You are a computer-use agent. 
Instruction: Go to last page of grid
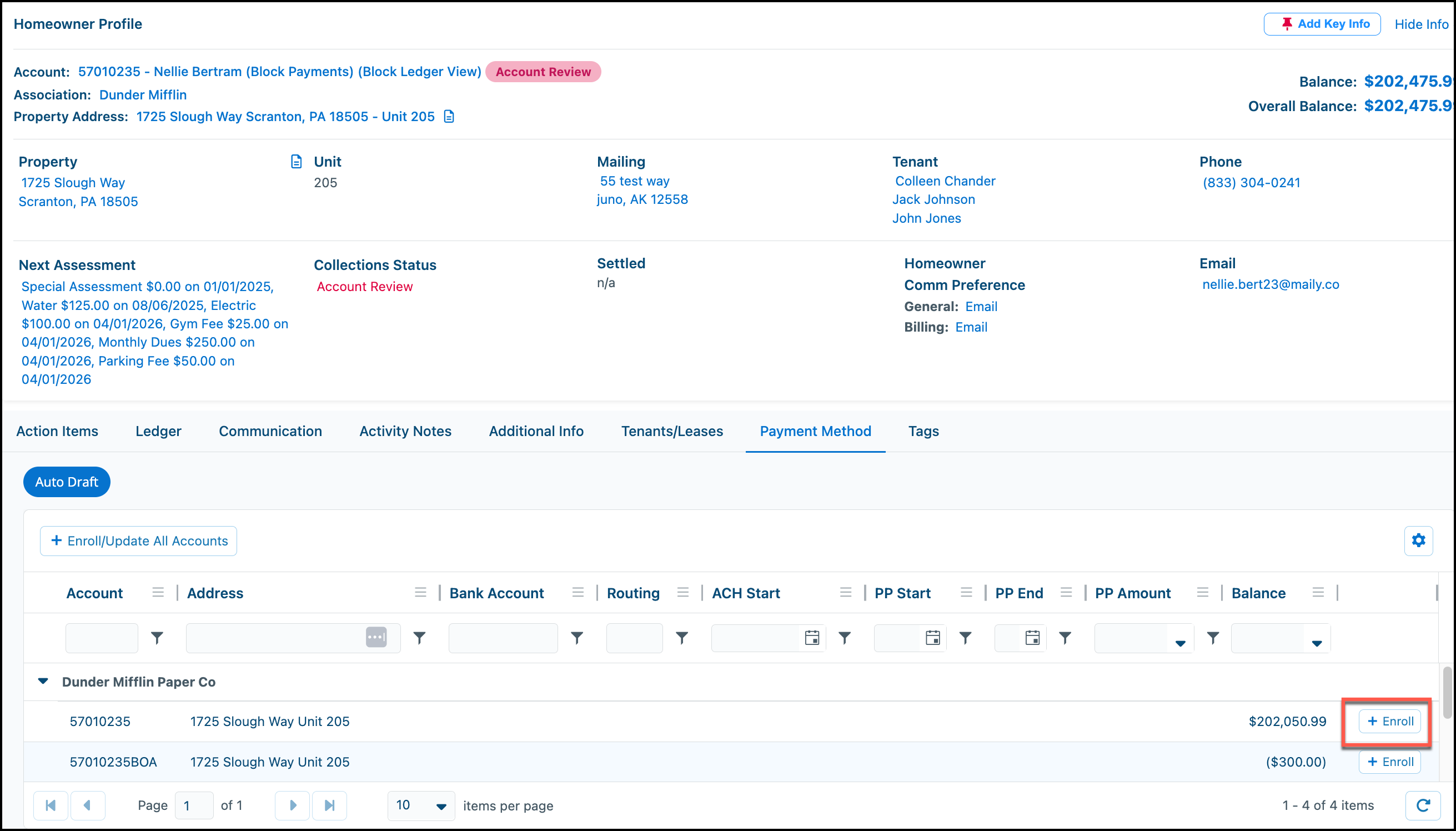[x=329, y=805]
